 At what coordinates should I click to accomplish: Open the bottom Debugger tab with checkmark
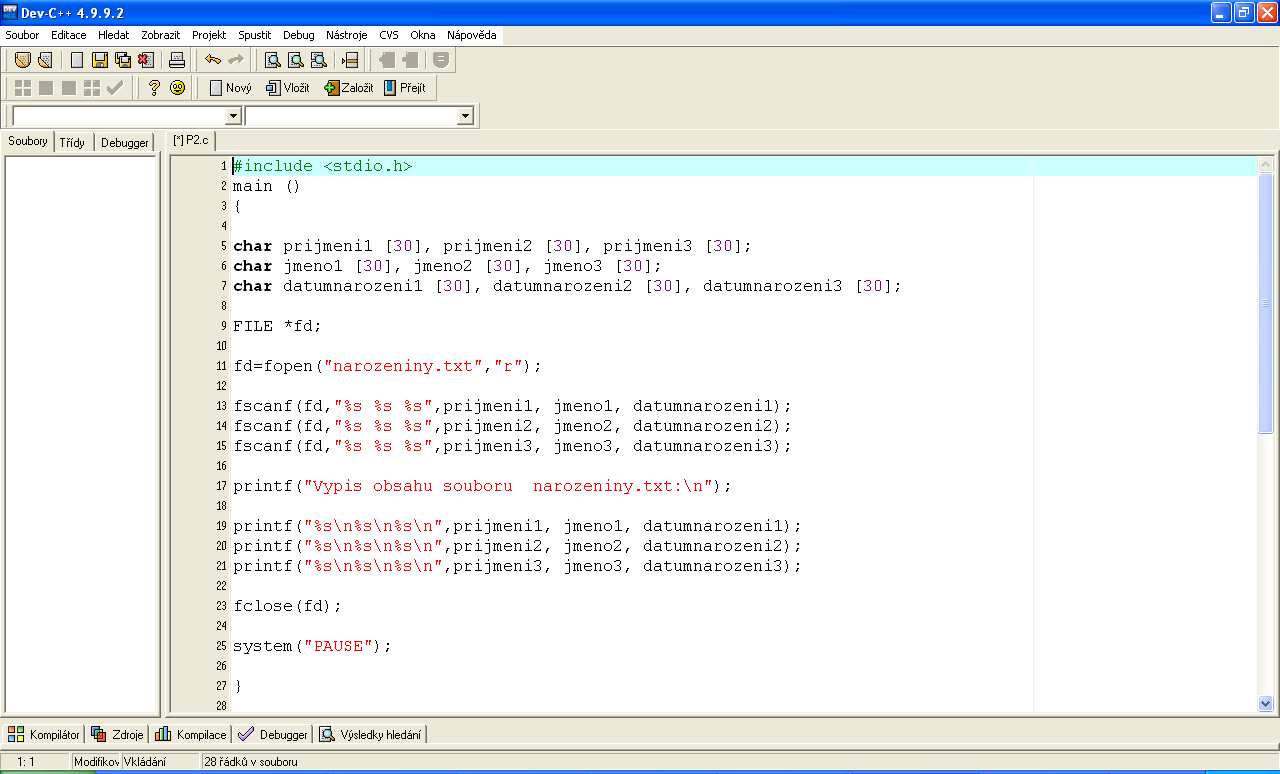coord(273,734)
